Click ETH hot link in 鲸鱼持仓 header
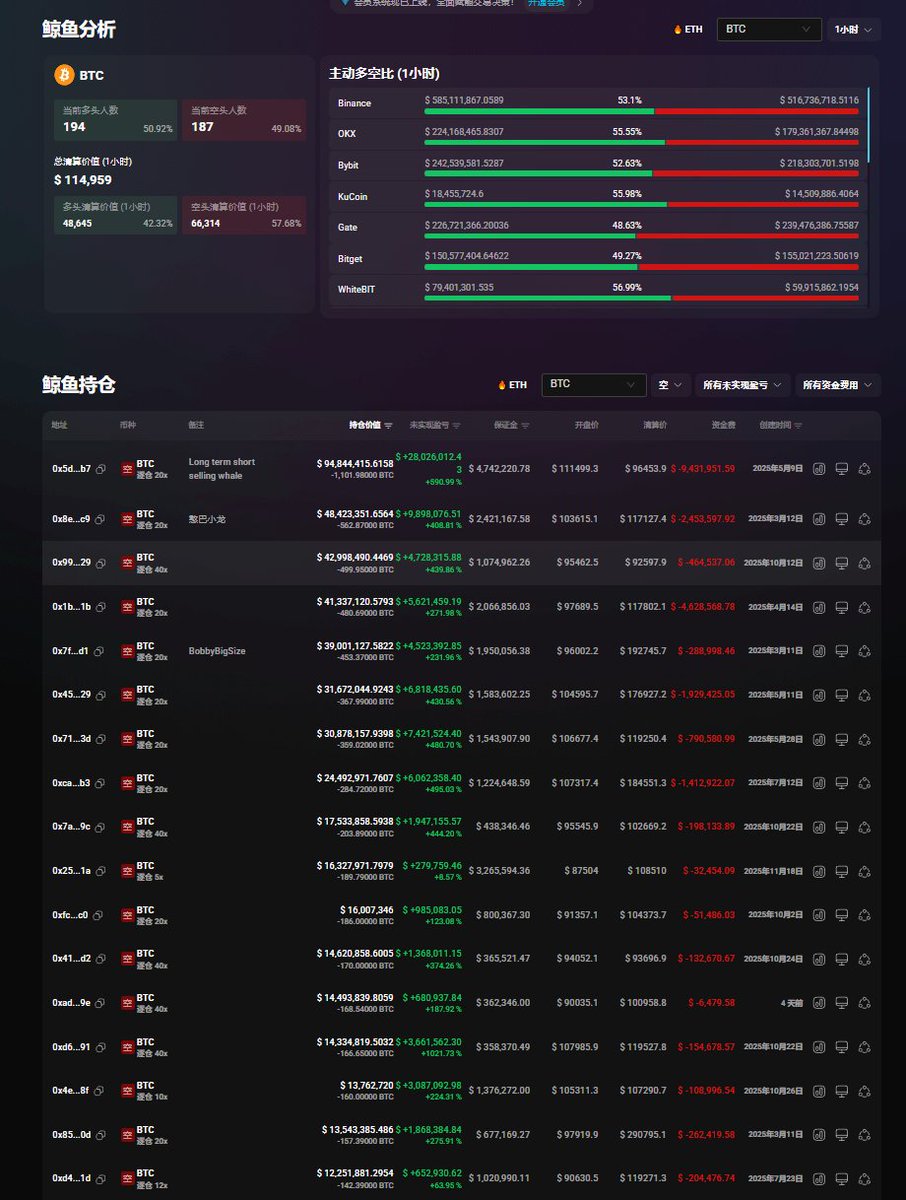 point(512,384)
